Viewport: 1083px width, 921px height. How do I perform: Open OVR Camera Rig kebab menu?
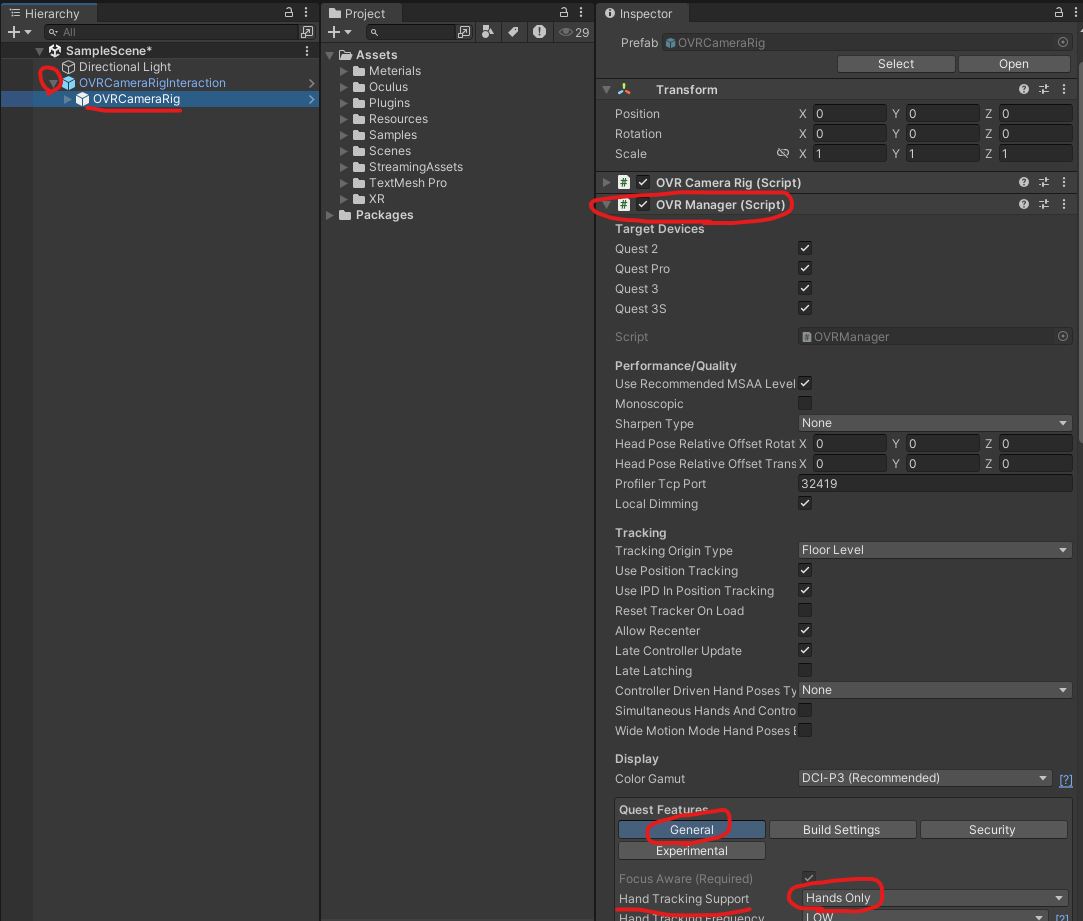tap(1064, 182)
